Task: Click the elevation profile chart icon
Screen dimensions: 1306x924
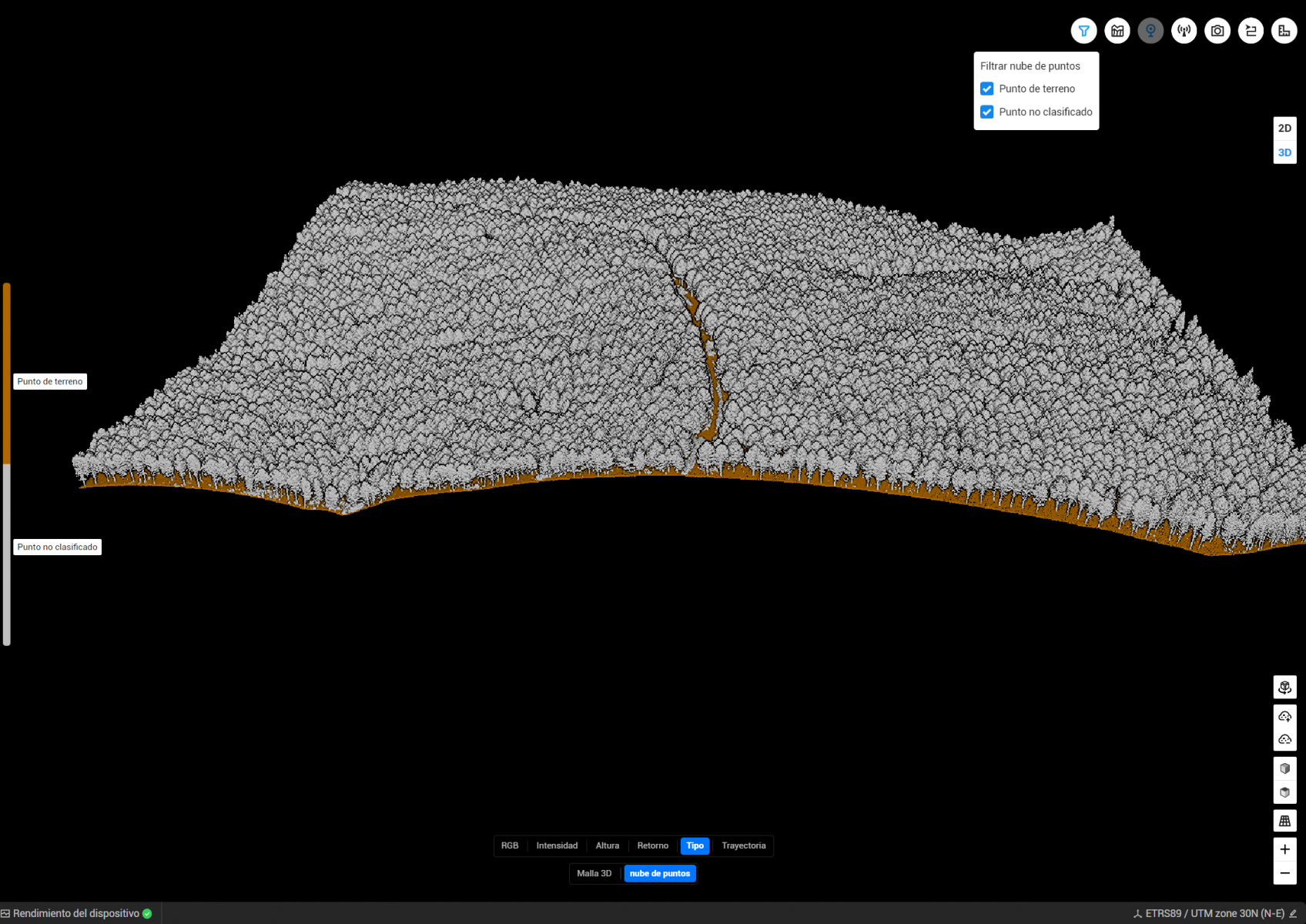Action: click(x=1117, y=31)
